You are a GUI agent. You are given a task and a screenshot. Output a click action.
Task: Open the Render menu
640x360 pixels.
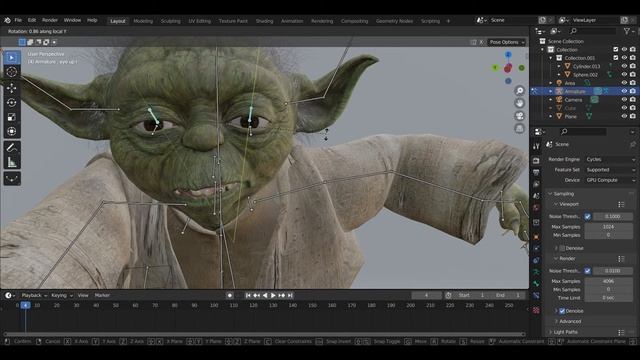tap(50, 20)
